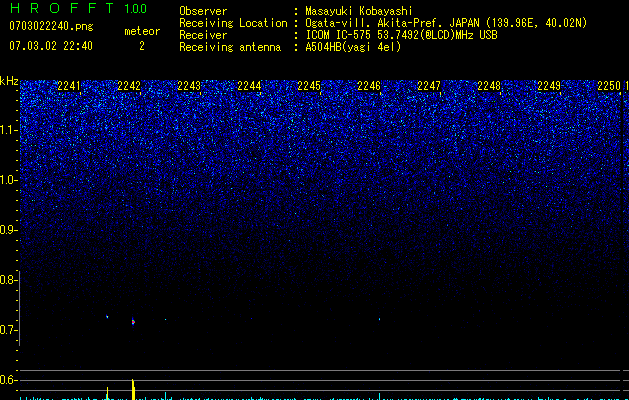Click the 1.0 kHz axis label
629x400 pixels.
[8, 180]
